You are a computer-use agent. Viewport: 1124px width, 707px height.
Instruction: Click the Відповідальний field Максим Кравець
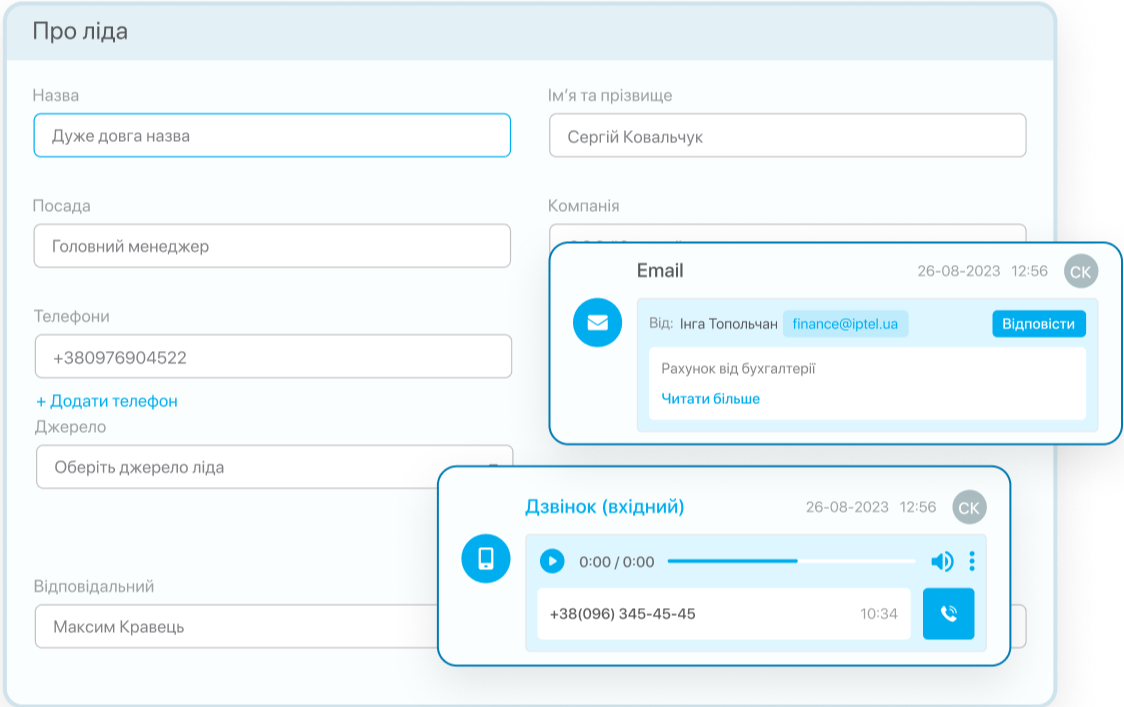tap(237, 626)
